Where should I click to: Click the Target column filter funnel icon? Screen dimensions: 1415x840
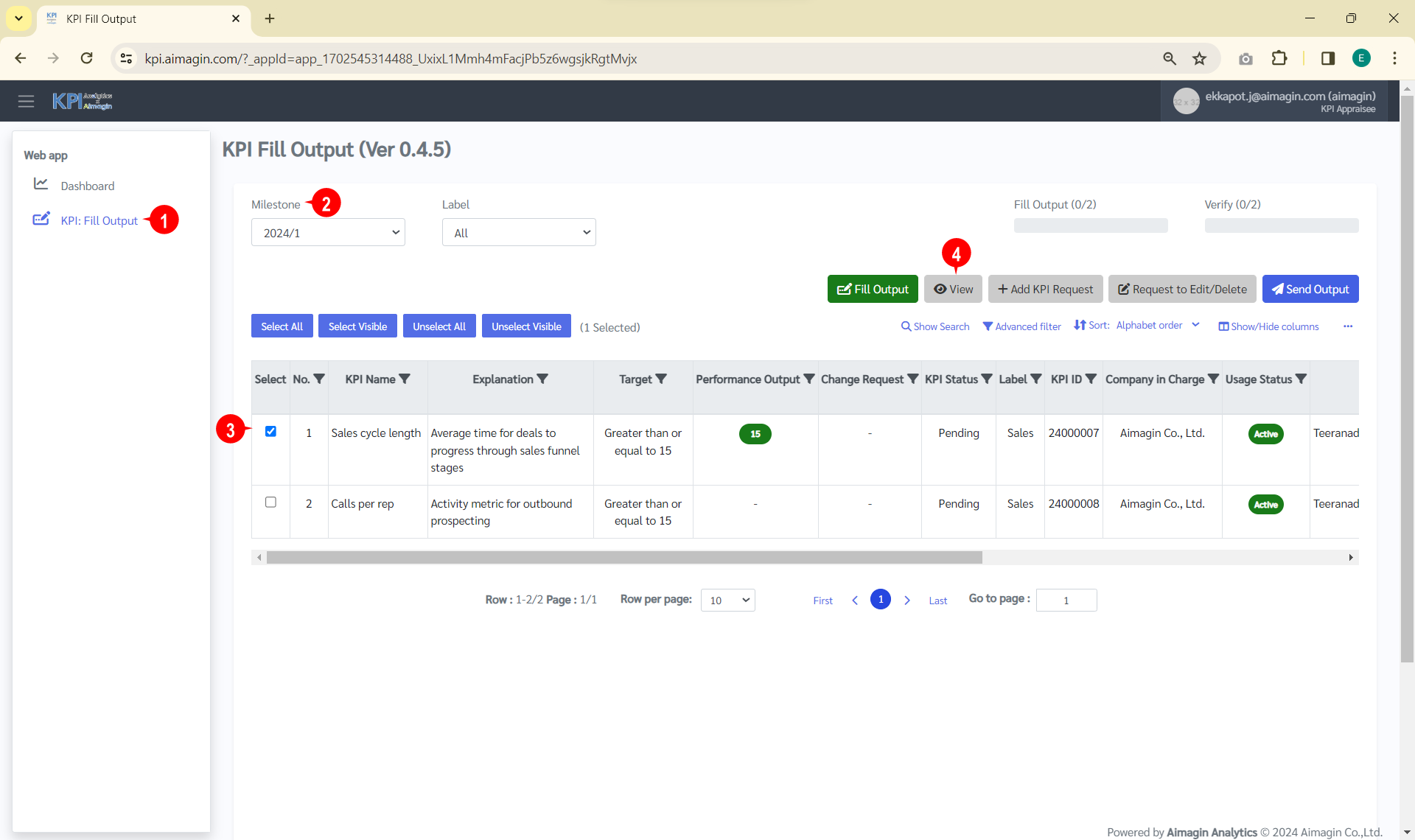[661, 379]
